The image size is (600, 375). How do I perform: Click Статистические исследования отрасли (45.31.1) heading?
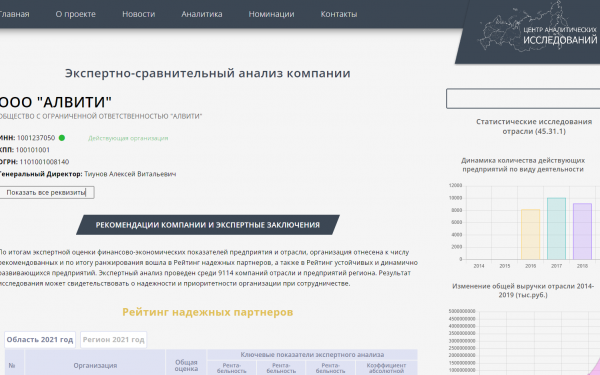[x=534, y=126]
